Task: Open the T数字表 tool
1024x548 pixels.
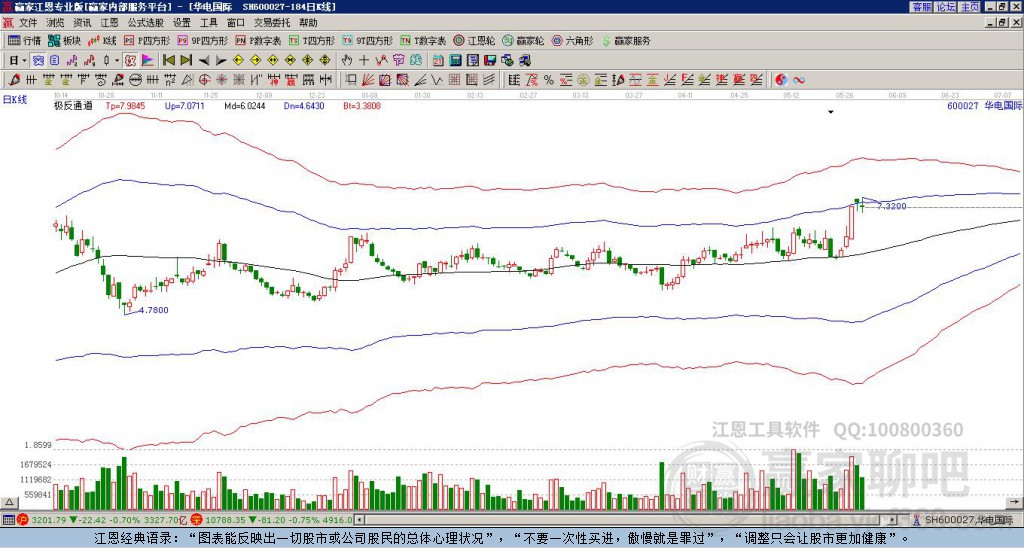Action: pos(423,40)
